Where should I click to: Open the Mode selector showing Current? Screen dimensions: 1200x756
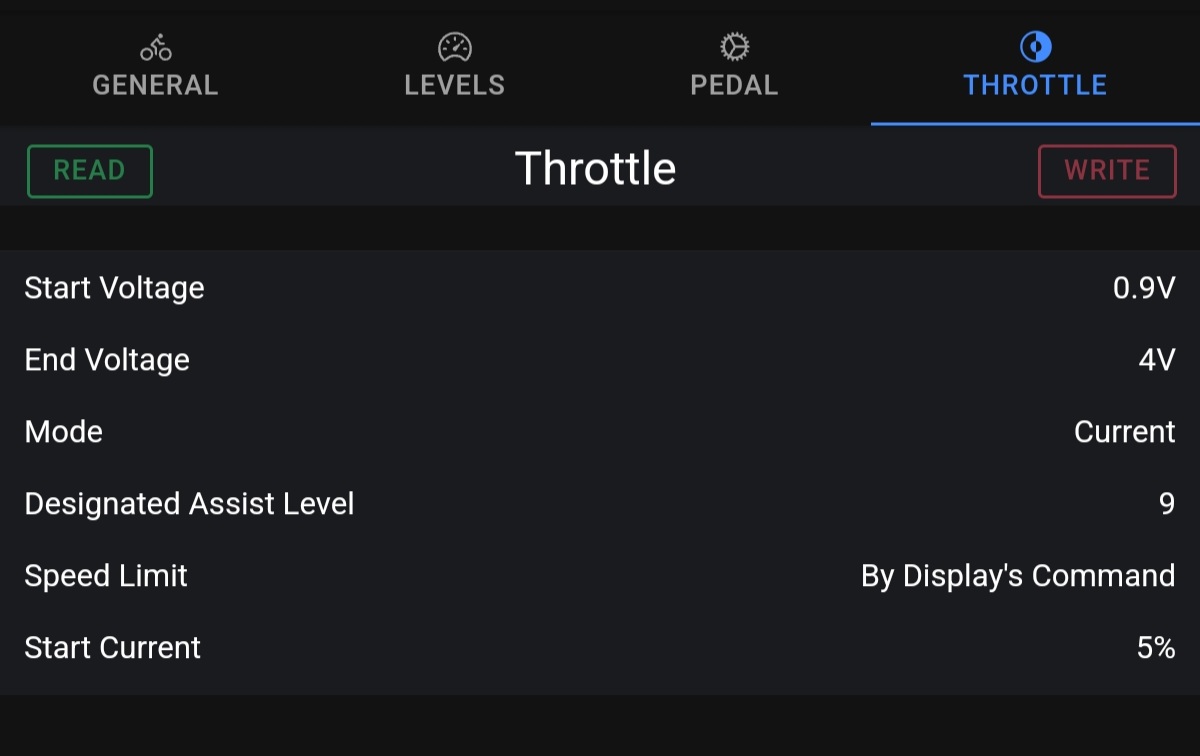1124,432
